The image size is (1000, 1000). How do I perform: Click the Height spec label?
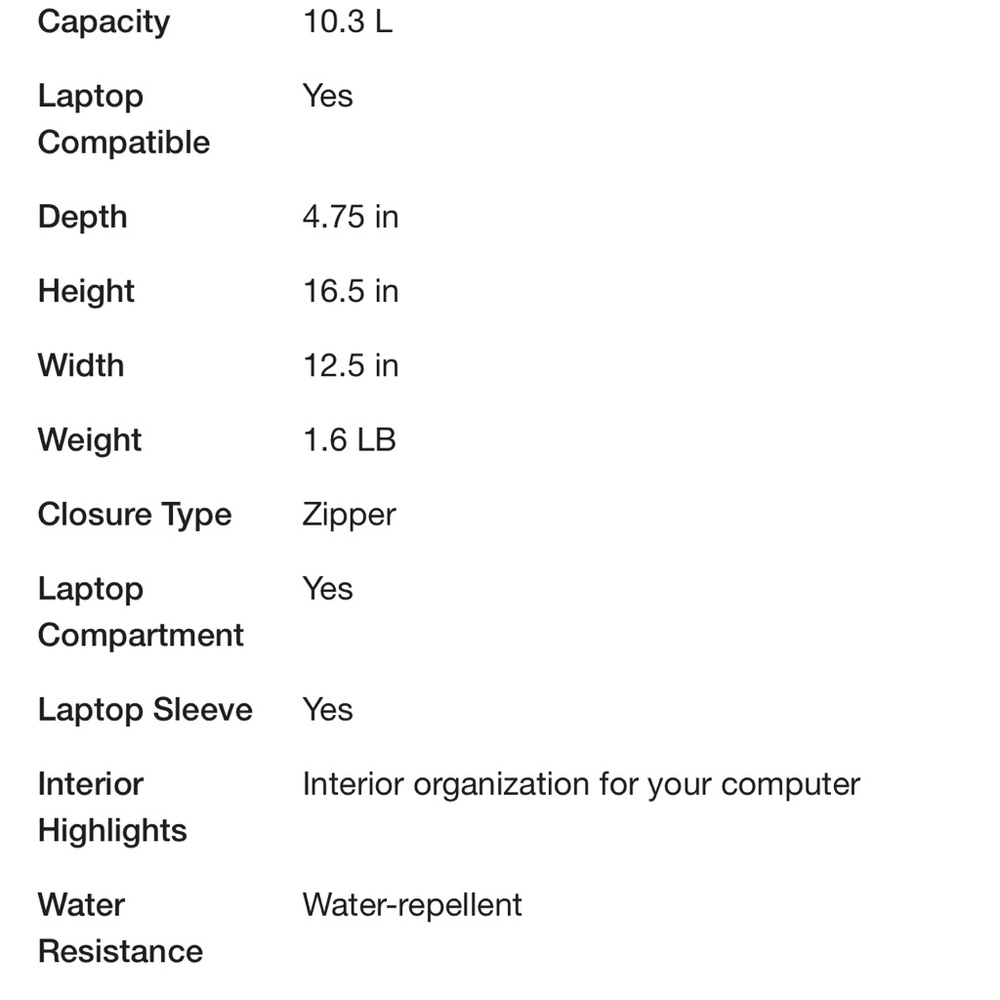[86, 291]
